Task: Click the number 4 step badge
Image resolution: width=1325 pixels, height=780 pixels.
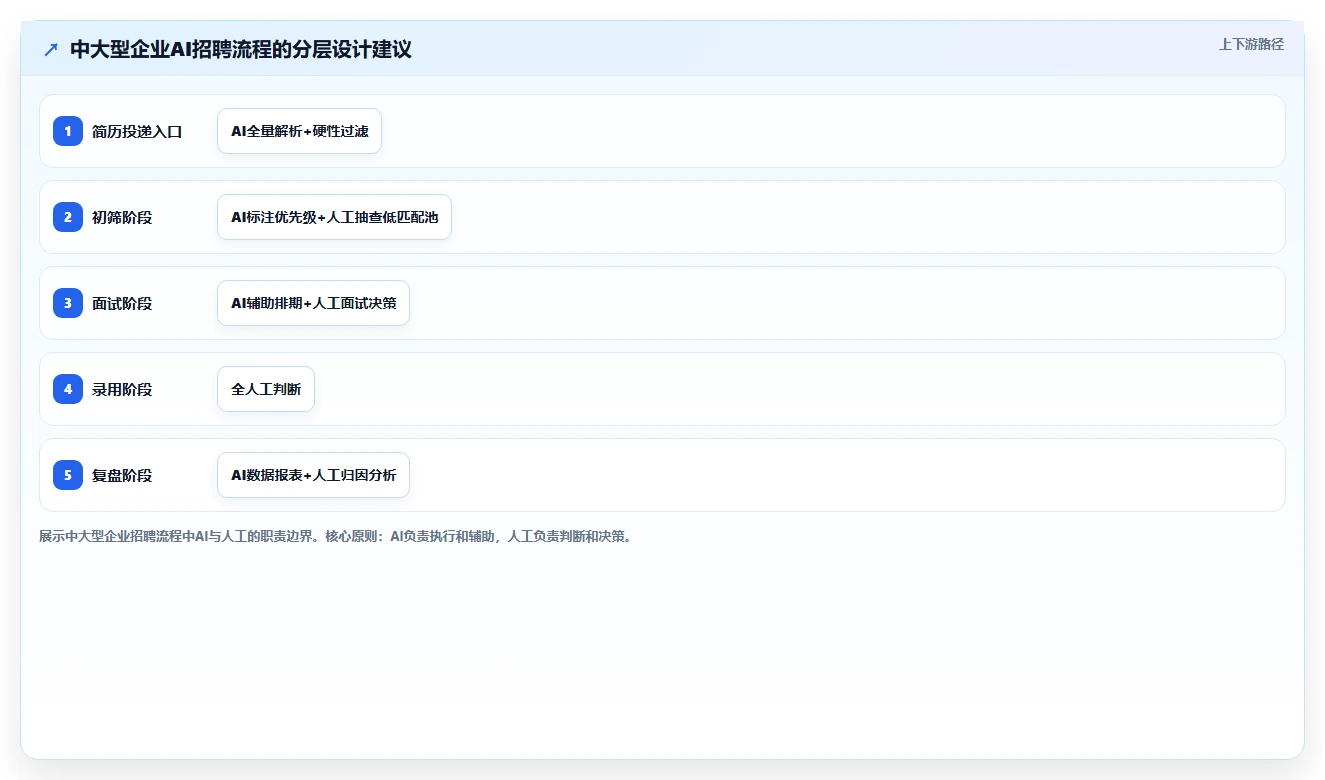Action: click(x=68, y=389)
